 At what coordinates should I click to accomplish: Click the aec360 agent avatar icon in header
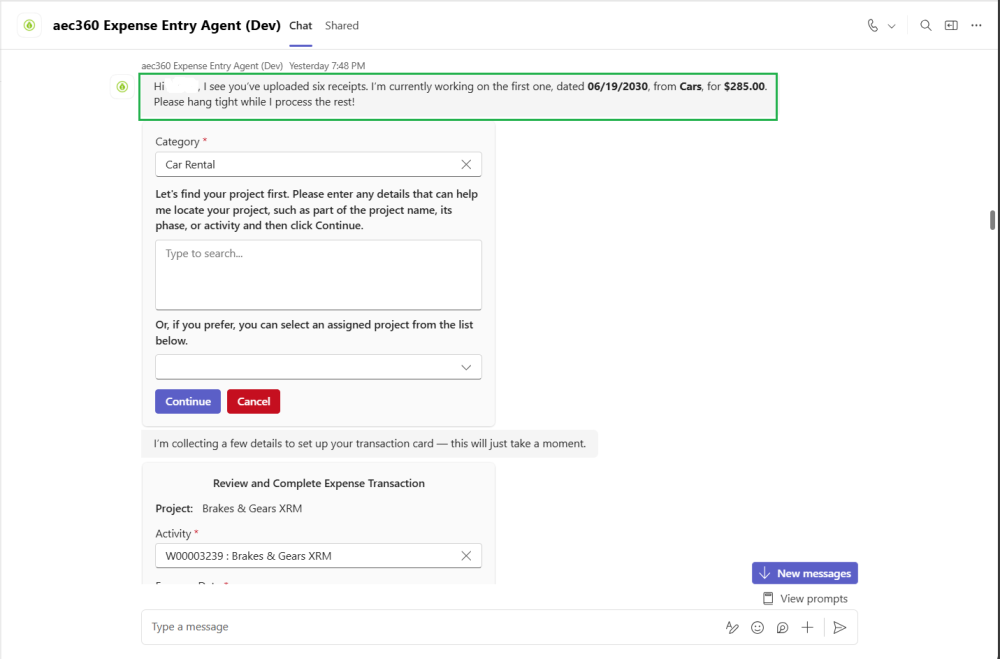pyautogui.click(x=29, y=26)
